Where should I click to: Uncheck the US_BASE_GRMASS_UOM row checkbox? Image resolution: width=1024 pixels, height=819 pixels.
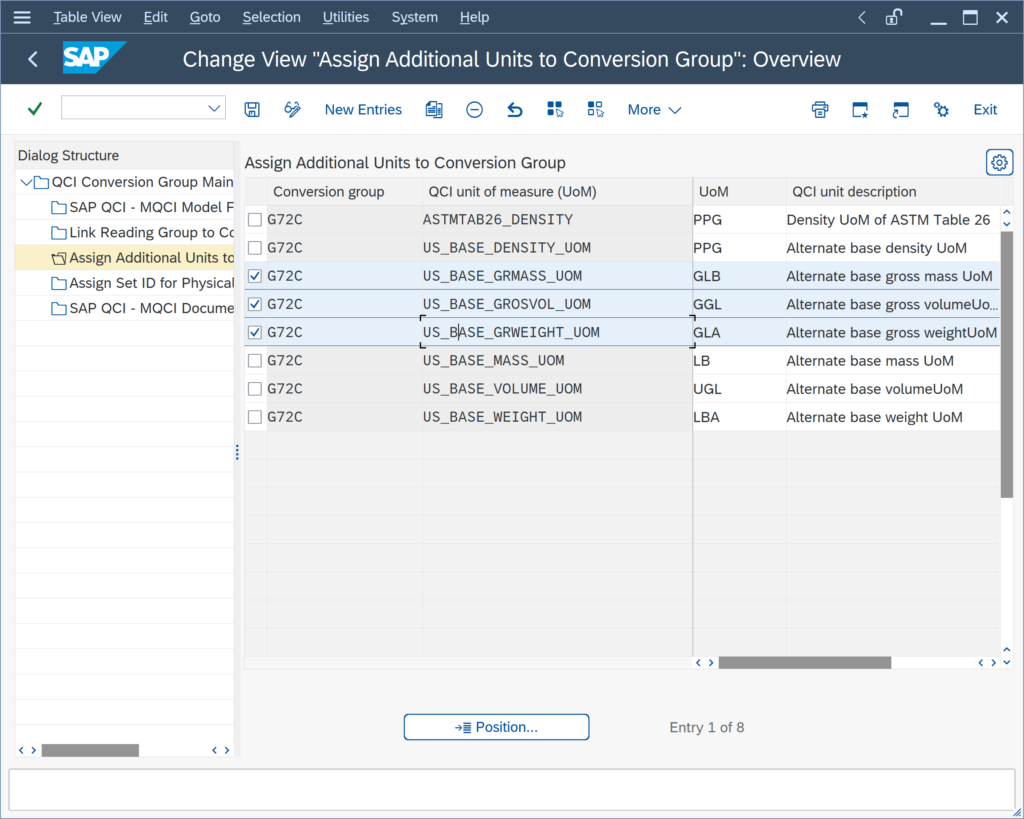(x=255, y=276)
